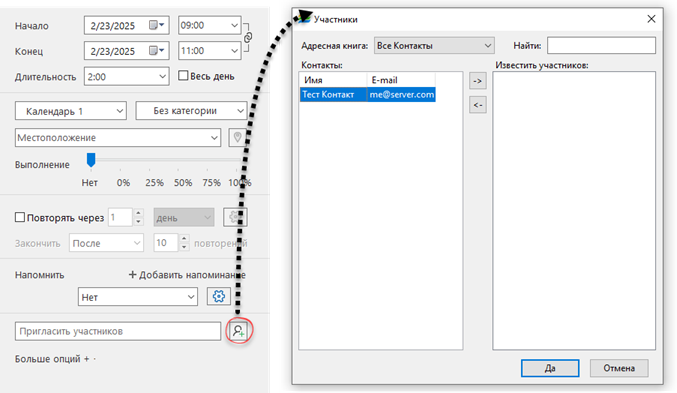Image resolution: width=677 pixels, height=393 pixels.
Task: Move contact to notify list with arrow button
Action: (478, 81)
